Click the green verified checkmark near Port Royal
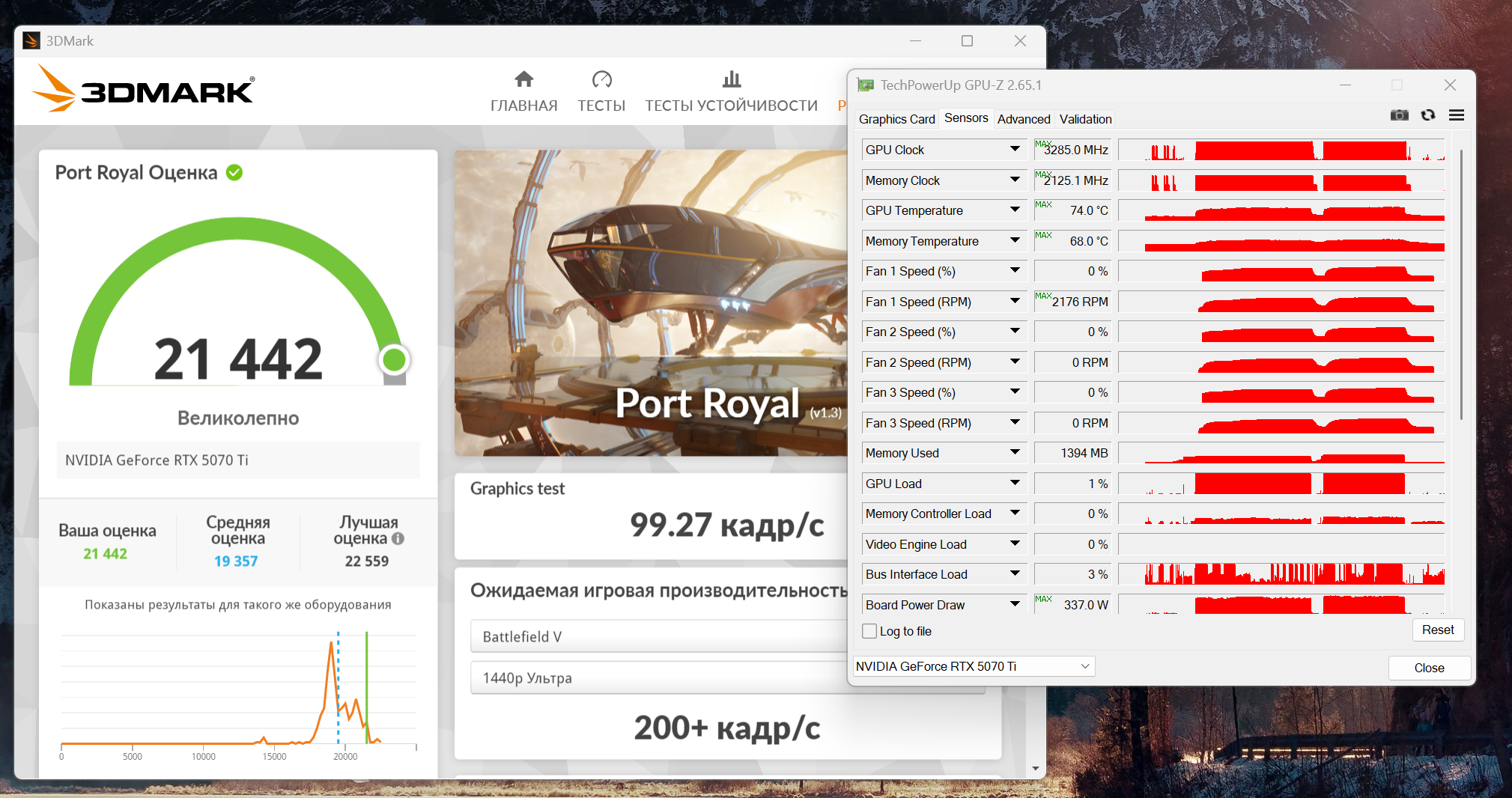This screenshot has width=1512, height=798. coord(234,173)
